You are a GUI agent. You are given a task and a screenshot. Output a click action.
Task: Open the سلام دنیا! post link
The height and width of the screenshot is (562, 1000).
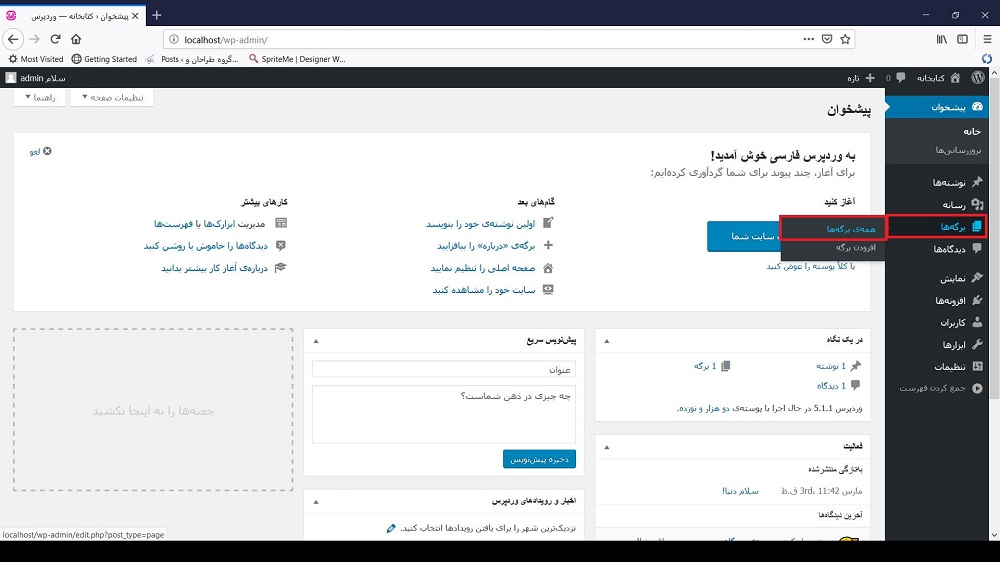(740, 491)
